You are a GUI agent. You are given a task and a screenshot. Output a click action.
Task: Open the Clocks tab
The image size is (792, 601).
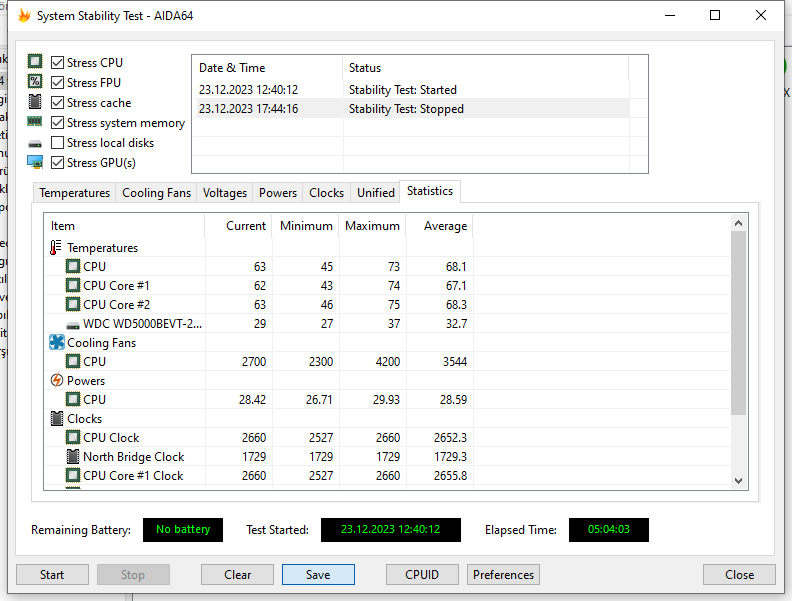[326, 193]
